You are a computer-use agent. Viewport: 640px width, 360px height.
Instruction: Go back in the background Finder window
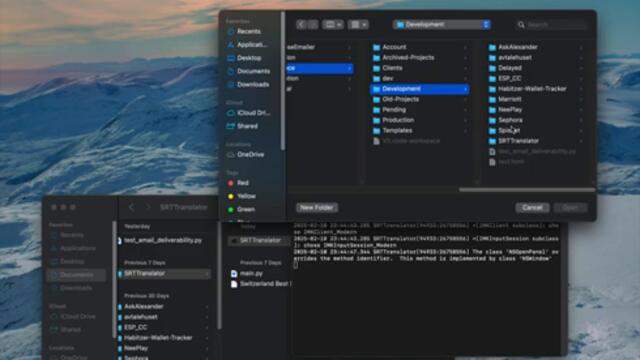click(x=131, y=207)
